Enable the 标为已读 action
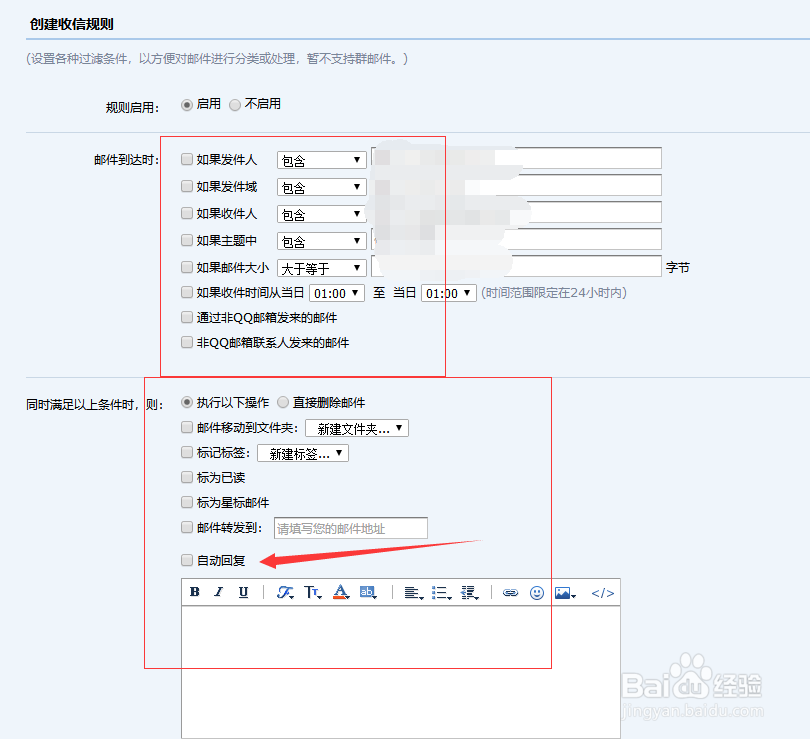The width and height of the screenshot is (810, 739). [x=186, y=477]
